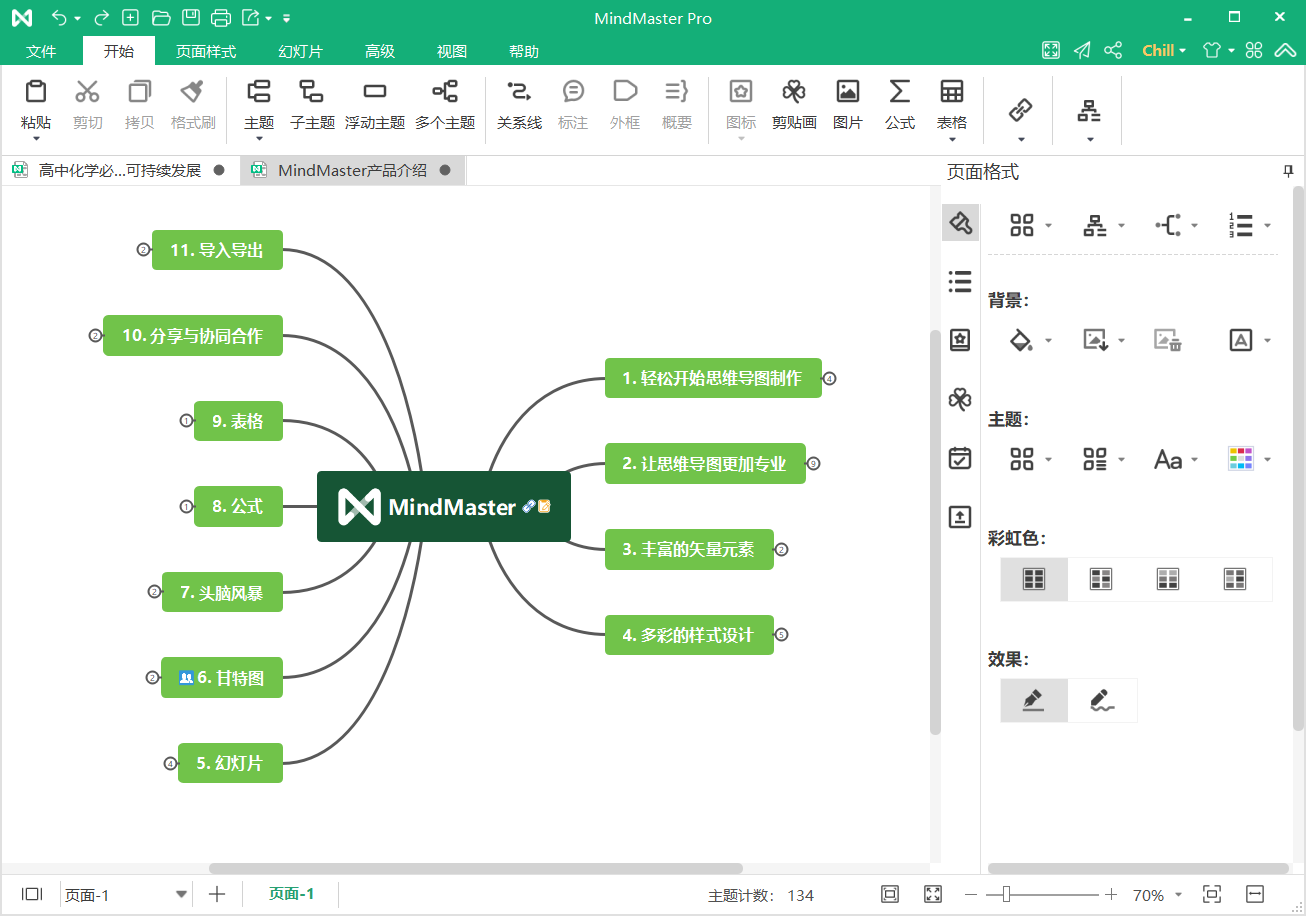
Task: Select the second rainbow color option
Action: coord(1101,579)
